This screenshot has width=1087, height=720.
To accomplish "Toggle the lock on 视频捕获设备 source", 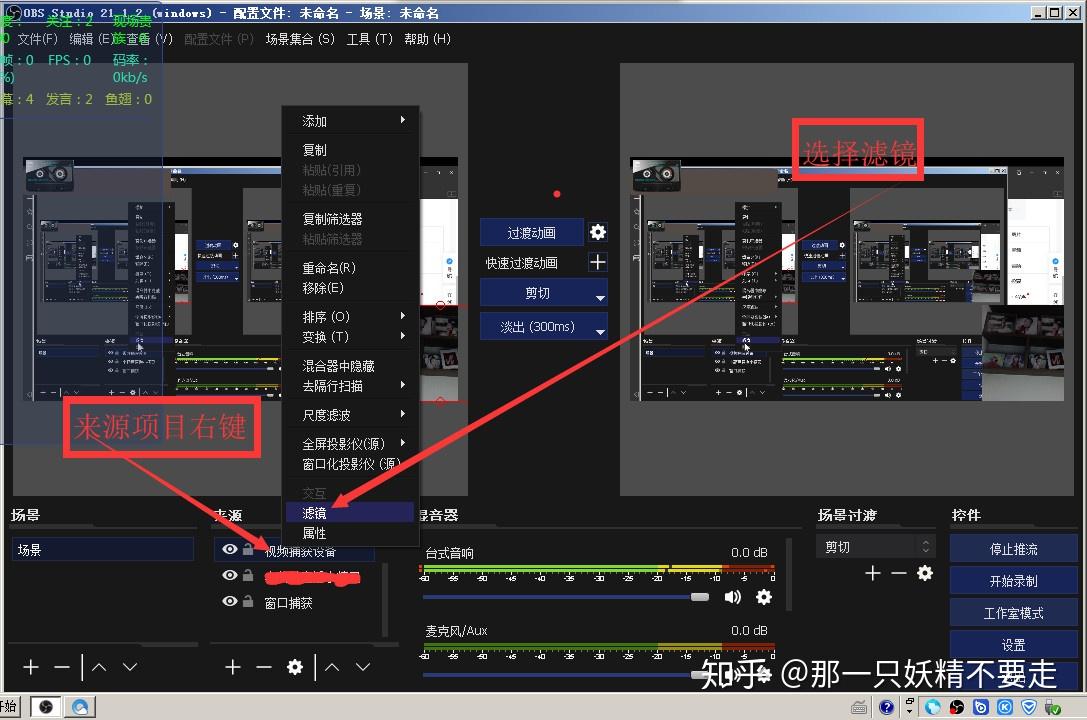I will 248,549.
